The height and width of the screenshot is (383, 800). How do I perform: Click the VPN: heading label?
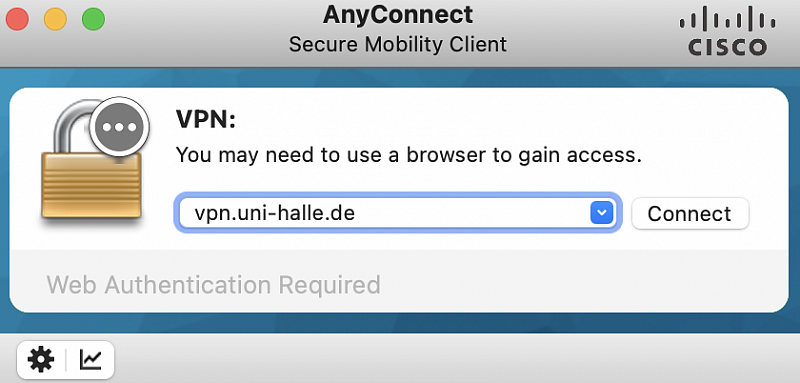pyautogui.click(x=206, y=120)
